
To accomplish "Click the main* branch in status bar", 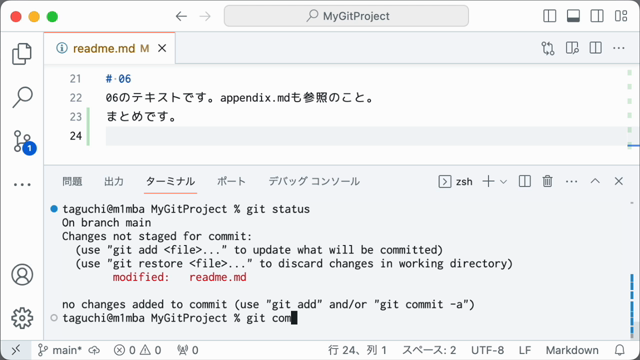I will (60, 350).
